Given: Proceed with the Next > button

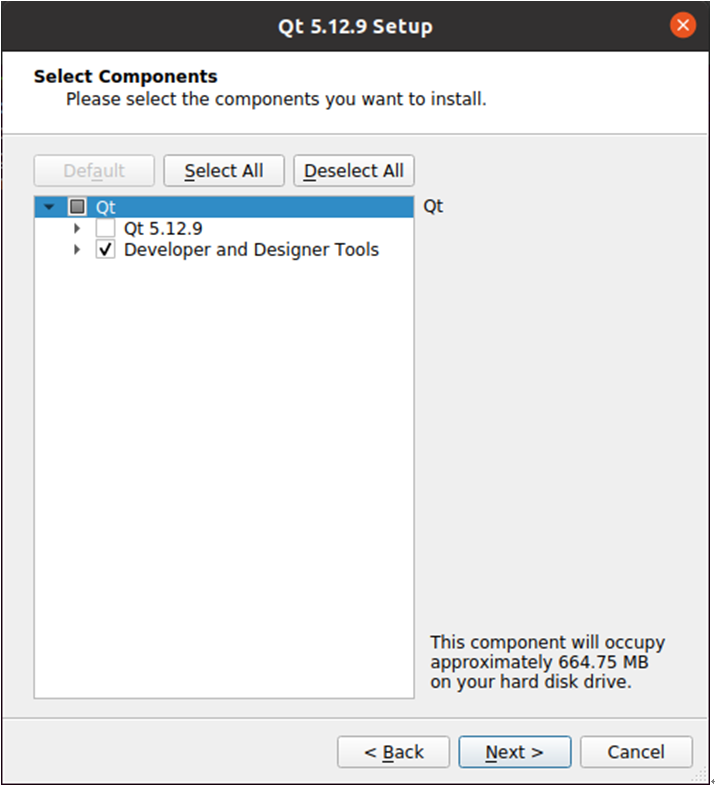Looking at the screenshot, I should tap(515, 752).
